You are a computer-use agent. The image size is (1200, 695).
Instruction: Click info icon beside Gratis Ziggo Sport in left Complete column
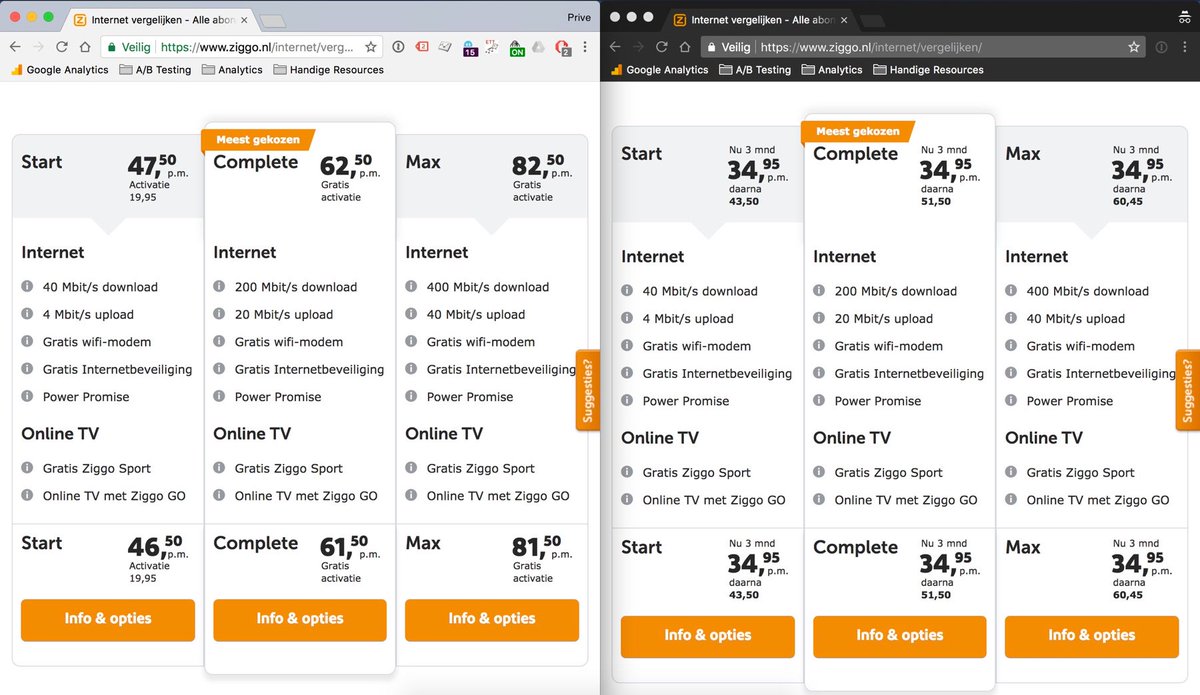pos(219,468)
